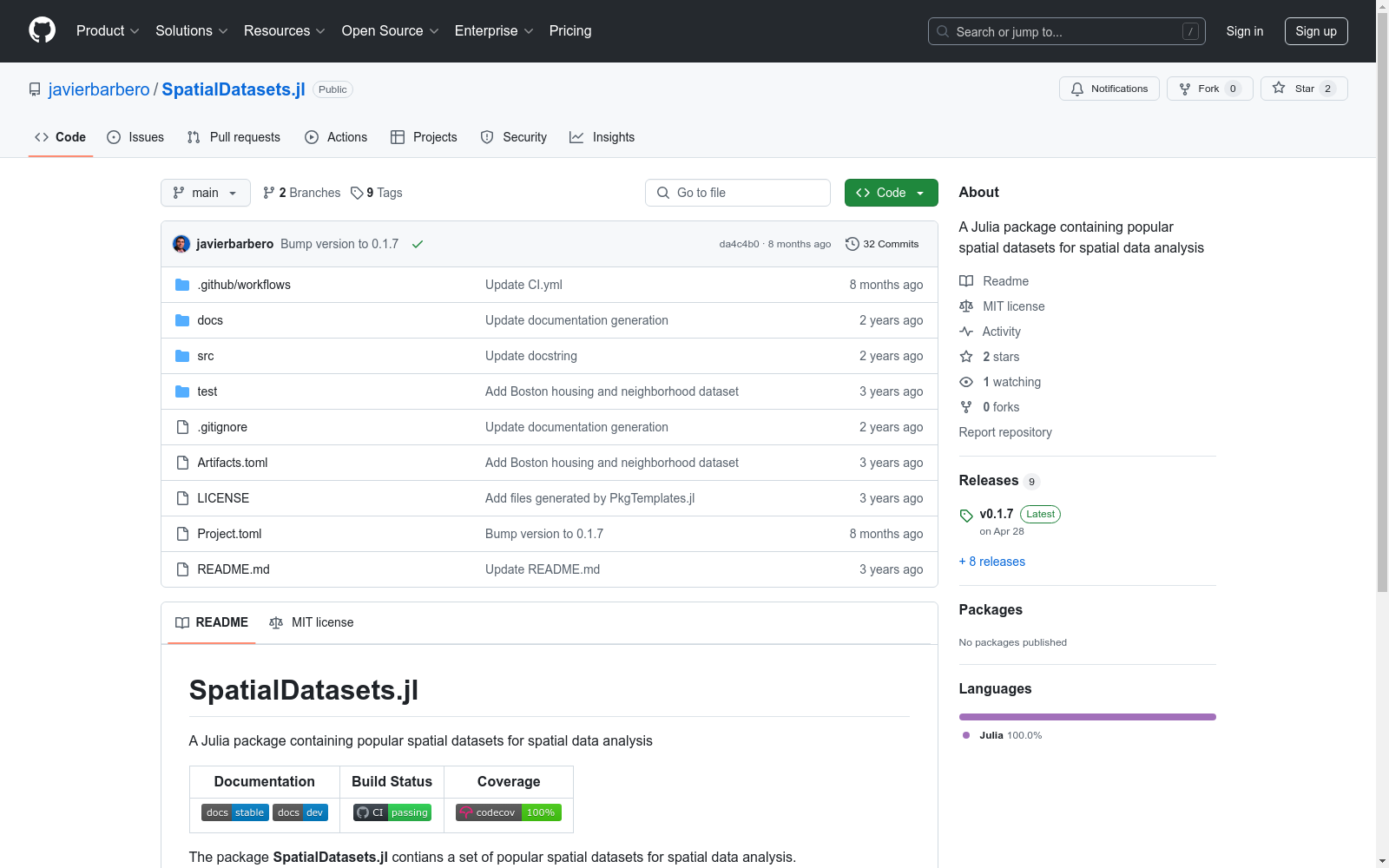The width and height of the screenshot is (1389, 868).
Task: Expand the Resources menu
Action: click(285, 31)
